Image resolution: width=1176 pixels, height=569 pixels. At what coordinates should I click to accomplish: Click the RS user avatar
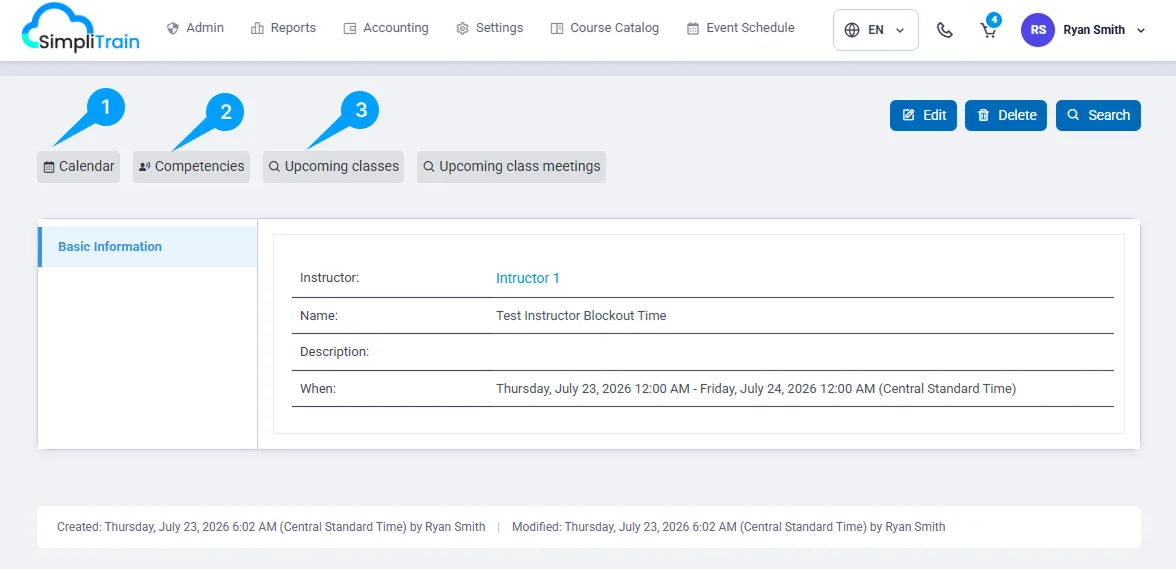[x=1038, y=30]
